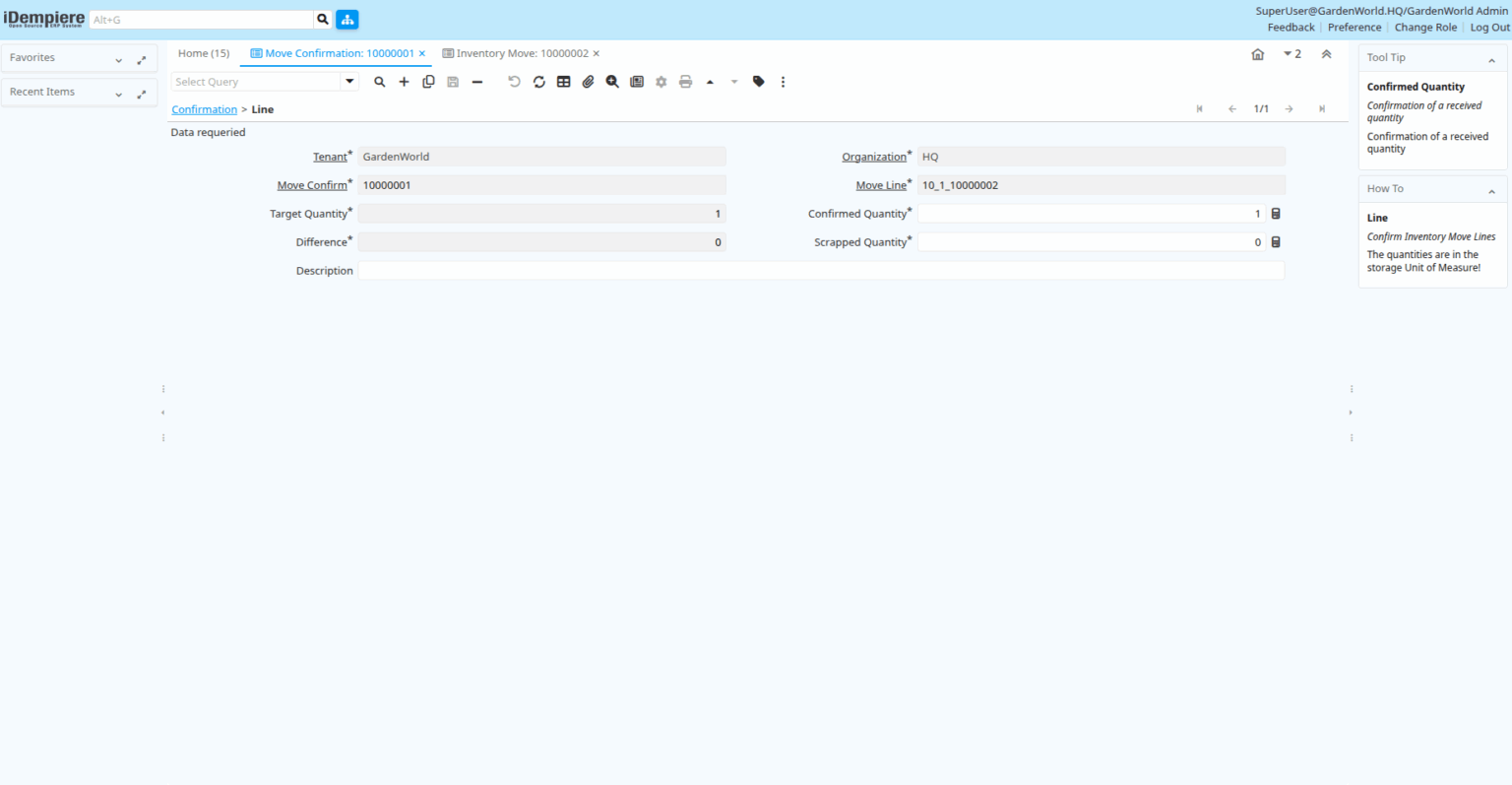This screenshot has width=1512, height=785.
Task: Click the tag label toolbar icon
Action: coord(758,82)
